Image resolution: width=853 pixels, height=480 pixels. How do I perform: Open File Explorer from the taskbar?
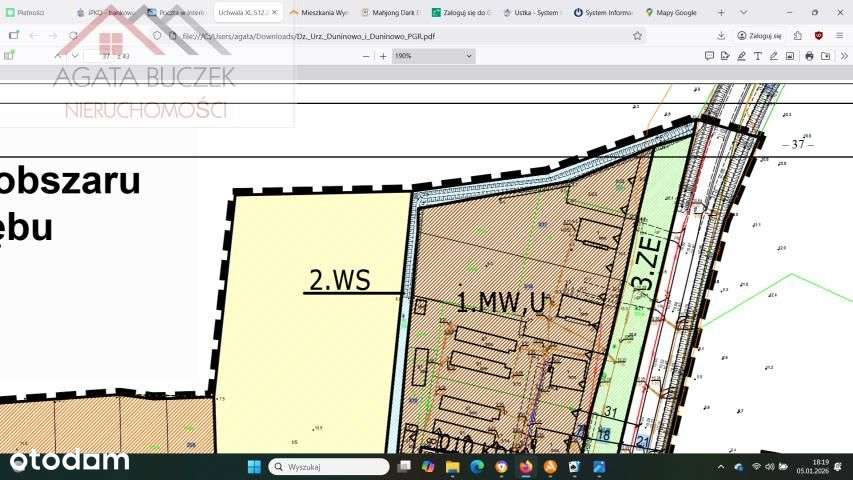click(453, 466)
